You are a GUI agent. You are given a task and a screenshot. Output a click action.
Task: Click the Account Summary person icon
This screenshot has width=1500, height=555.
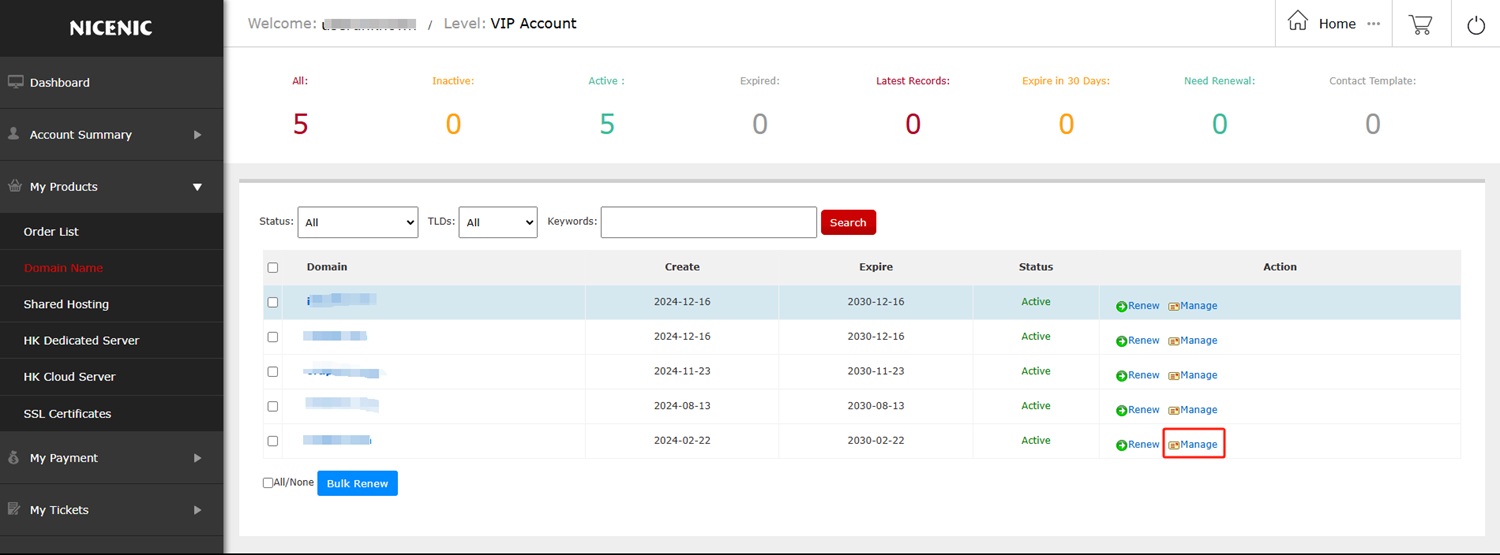tap(14, 134)
